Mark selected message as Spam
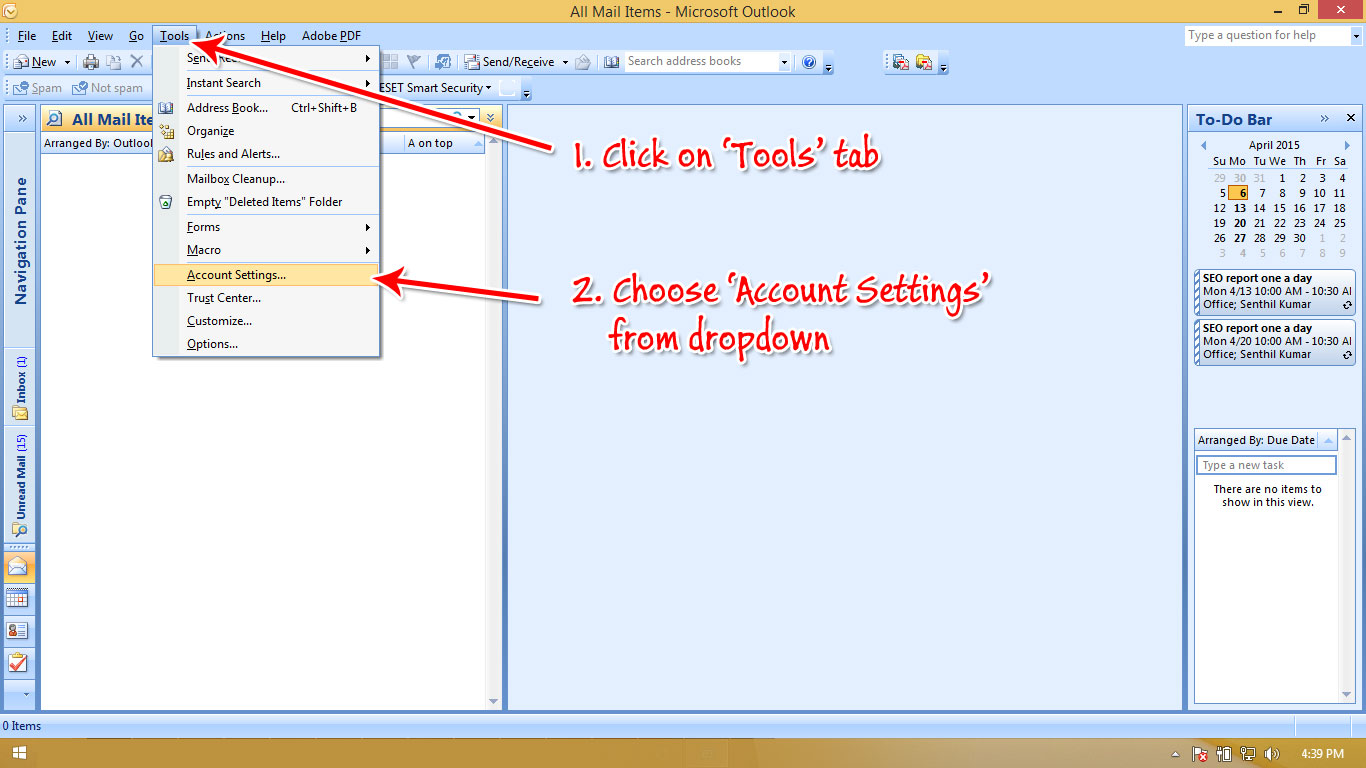The width and height of the screenshot is (1366, 768). point(36,87)
